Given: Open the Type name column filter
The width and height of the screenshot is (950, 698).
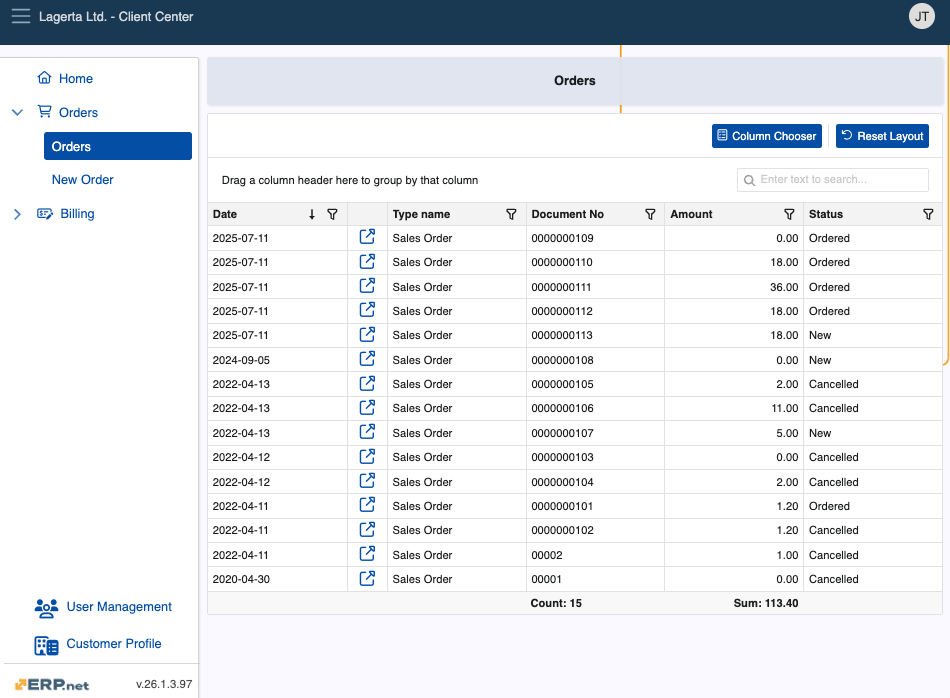Looking at the screenshot, I should [511, 214].
